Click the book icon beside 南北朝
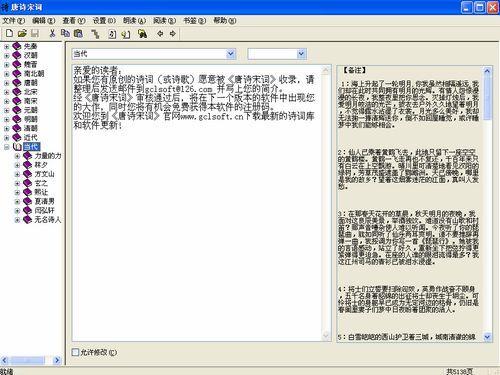 pos(17,73)
